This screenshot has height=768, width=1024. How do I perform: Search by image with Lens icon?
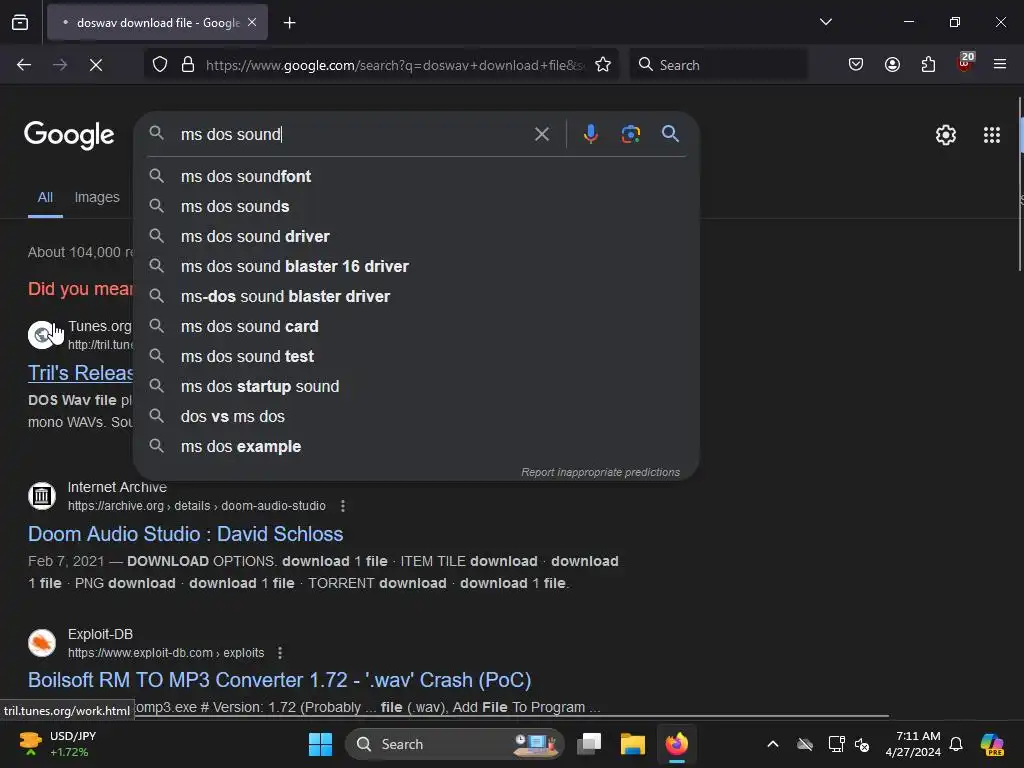(630, 135)
